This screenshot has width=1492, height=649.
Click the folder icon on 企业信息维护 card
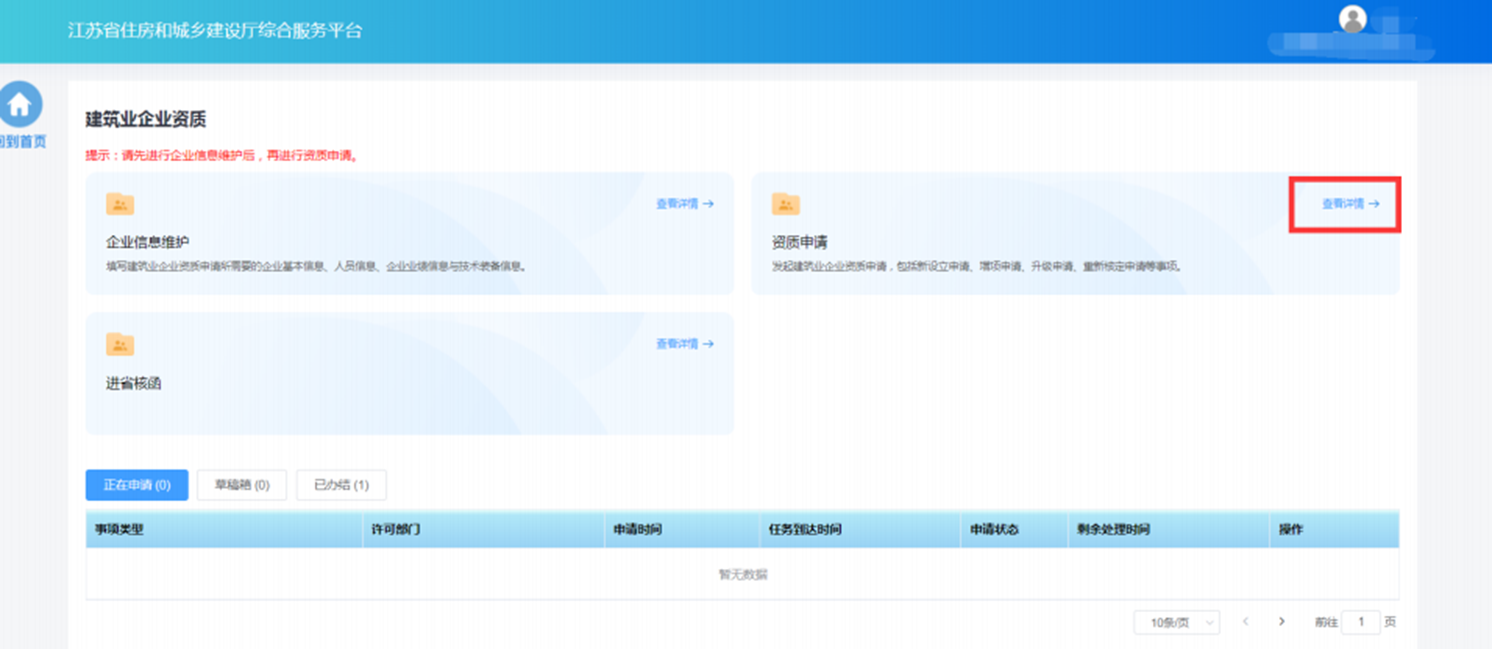(120, 204)
